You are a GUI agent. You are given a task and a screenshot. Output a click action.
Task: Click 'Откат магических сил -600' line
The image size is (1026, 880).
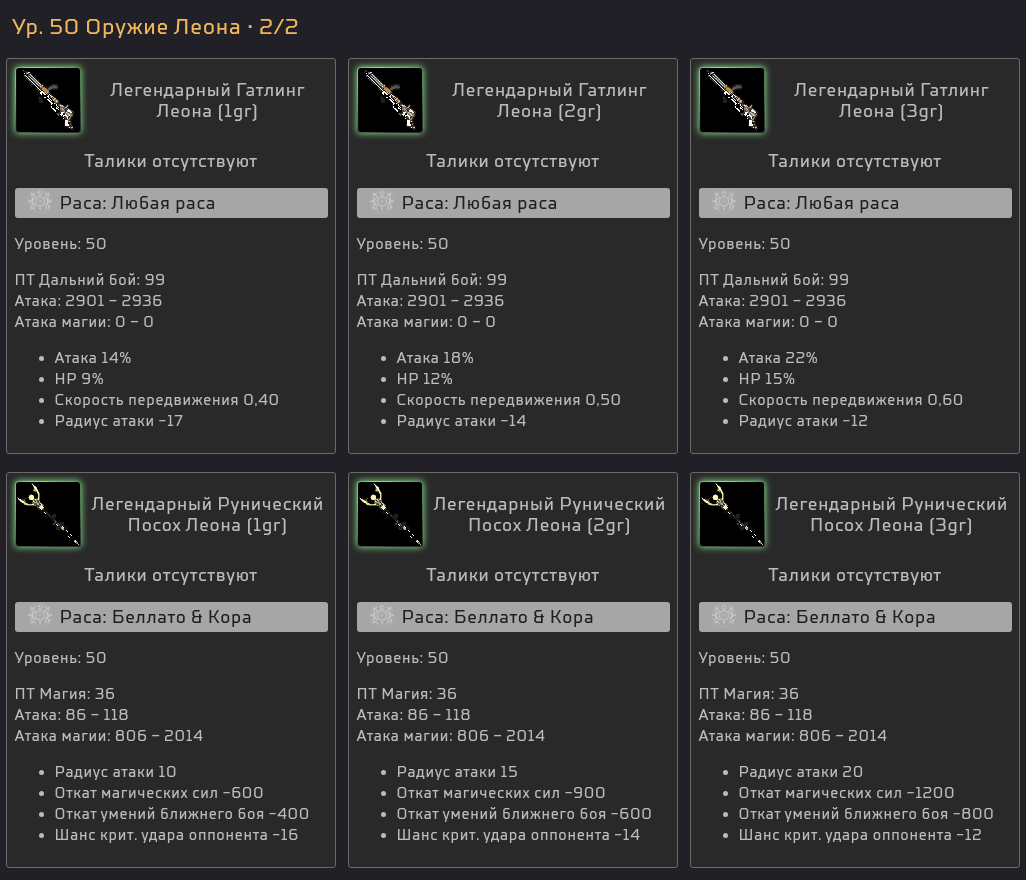pos(159,793)
